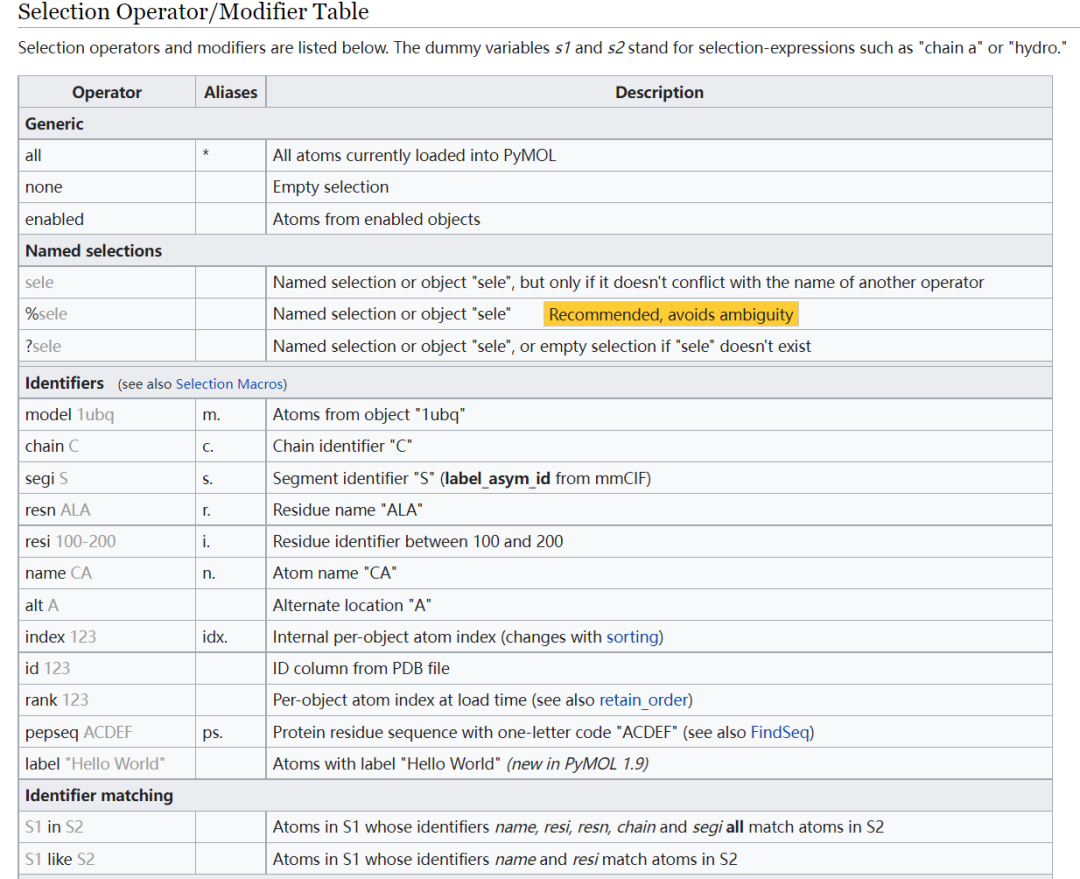Viewport: 1080px width, 879px height.
Task: Click the Description column header
Action: point(659,92)
